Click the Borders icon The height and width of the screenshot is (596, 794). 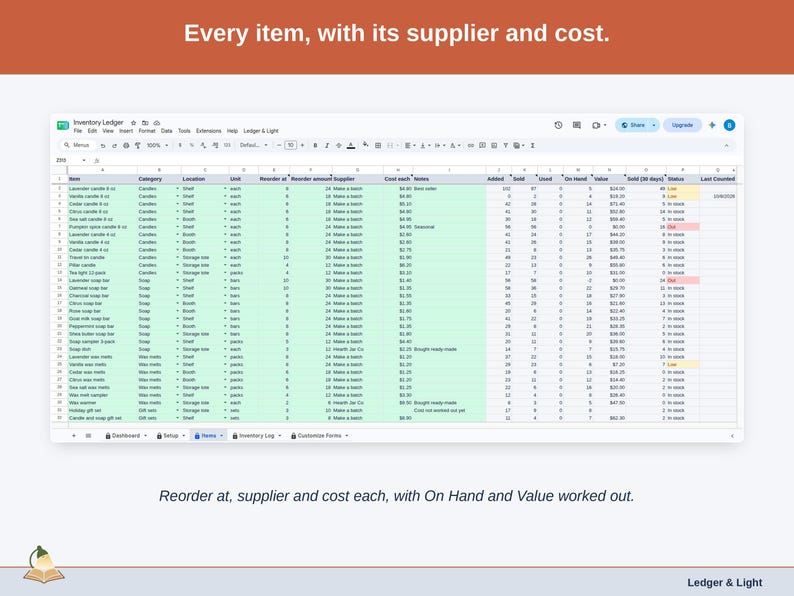(378, 145)
